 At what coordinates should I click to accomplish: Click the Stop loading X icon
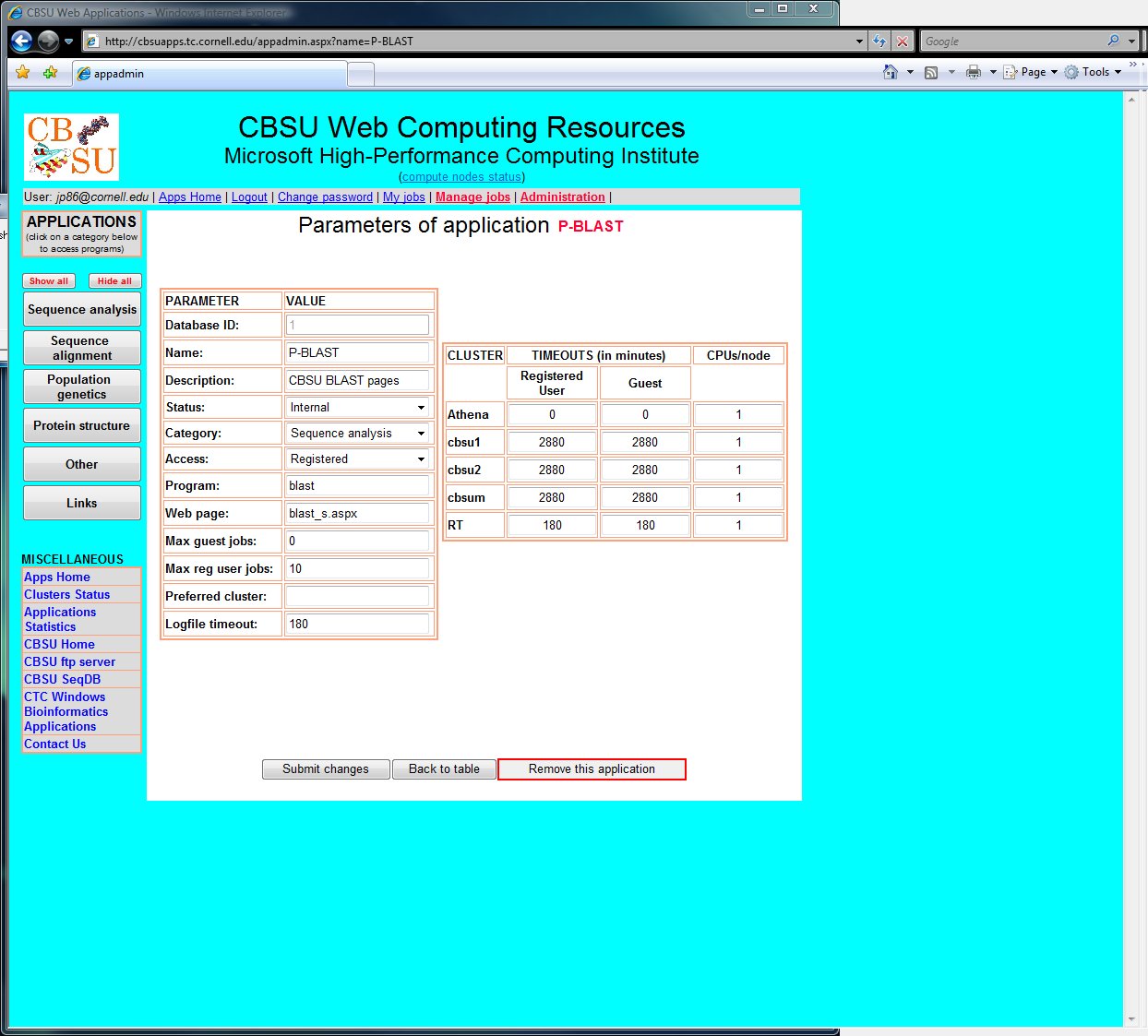(903, 42)
